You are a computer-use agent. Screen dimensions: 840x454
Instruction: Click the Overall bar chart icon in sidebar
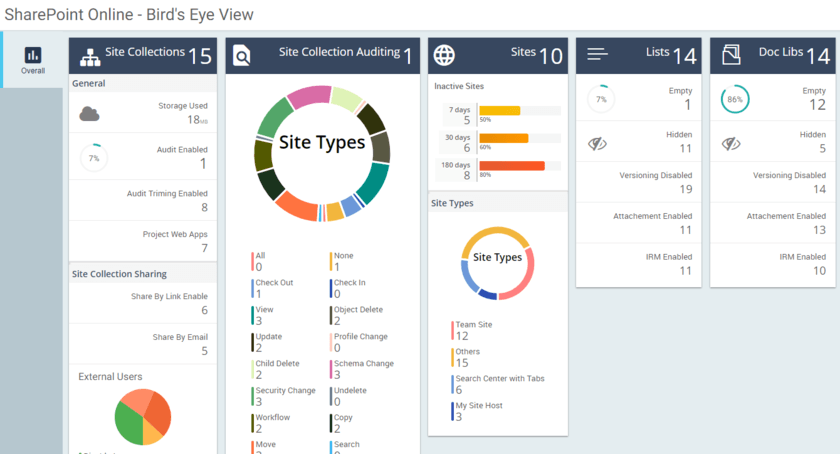(x=33, y=55)
